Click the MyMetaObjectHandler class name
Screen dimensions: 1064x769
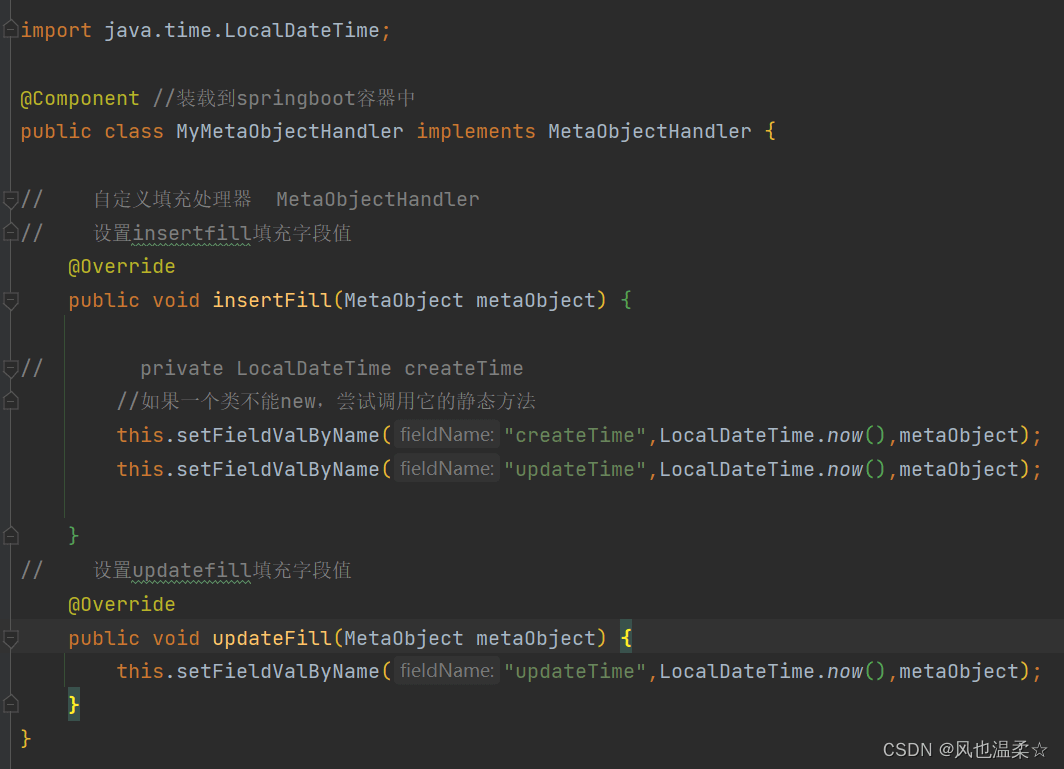(x=290, y=132)
